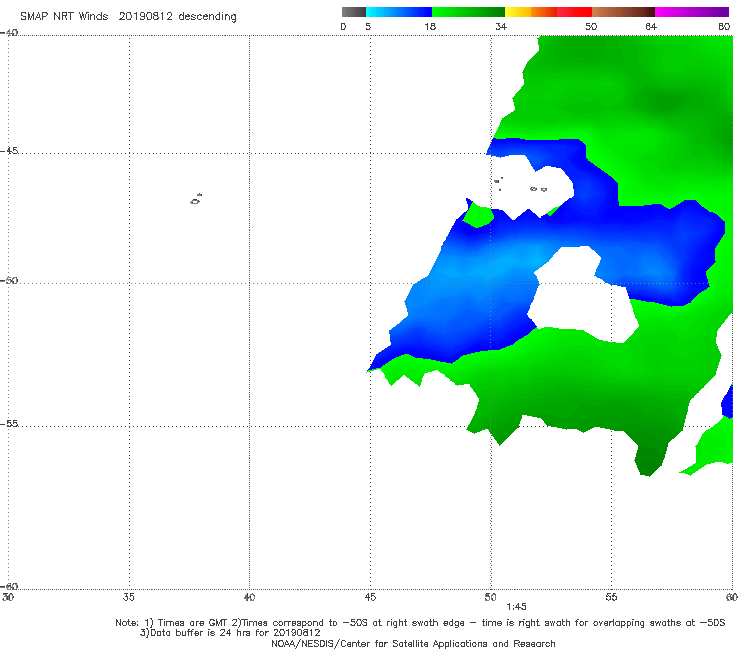
Task: Click the longitude axis label '45'
Action: [370, 597]
